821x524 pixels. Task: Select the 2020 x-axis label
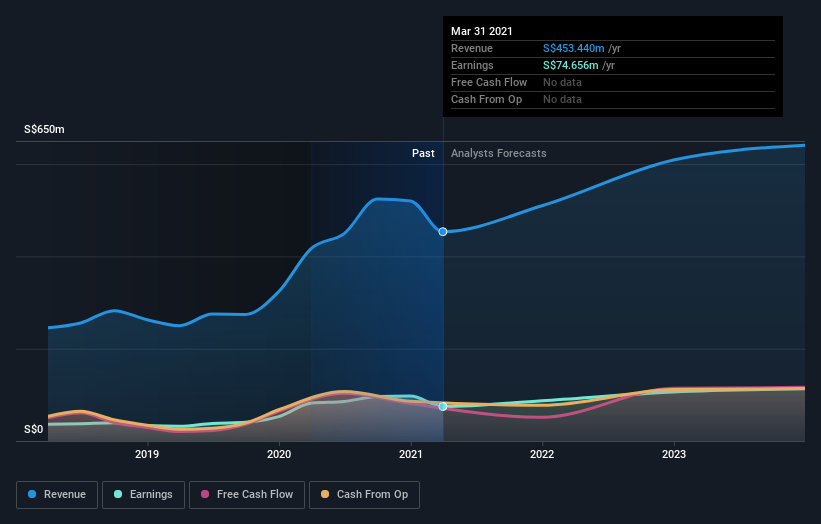click(x=279, y=454)
